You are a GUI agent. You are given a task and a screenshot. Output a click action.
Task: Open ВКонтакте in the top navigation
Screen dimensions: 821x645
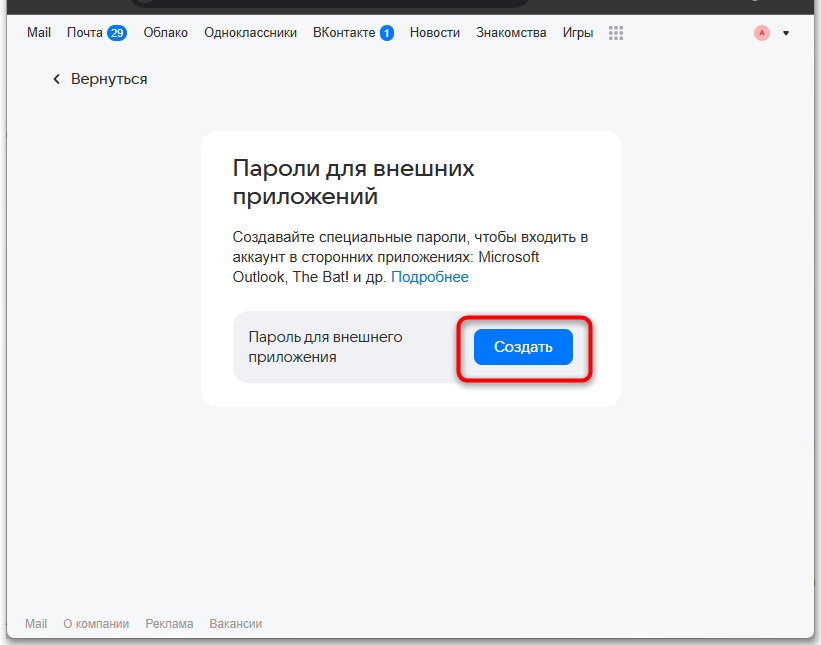(x=344, y=32)
